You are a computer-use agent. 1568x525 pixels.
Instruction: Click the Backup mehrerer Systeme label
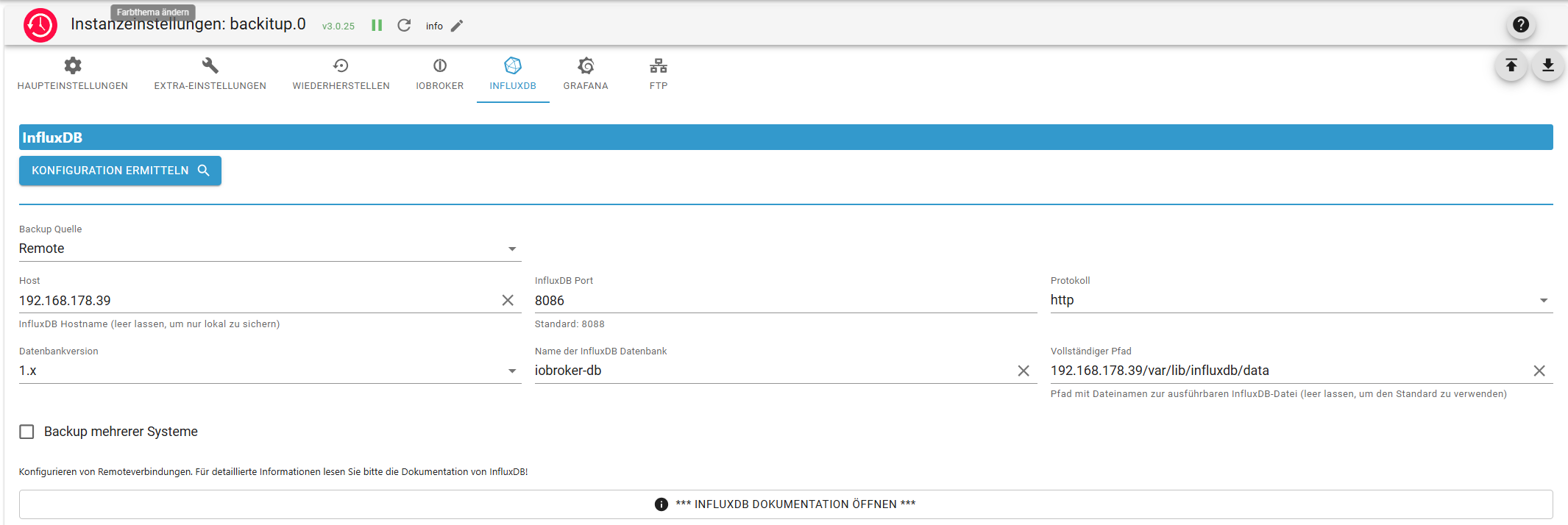[x=121, y=432]
